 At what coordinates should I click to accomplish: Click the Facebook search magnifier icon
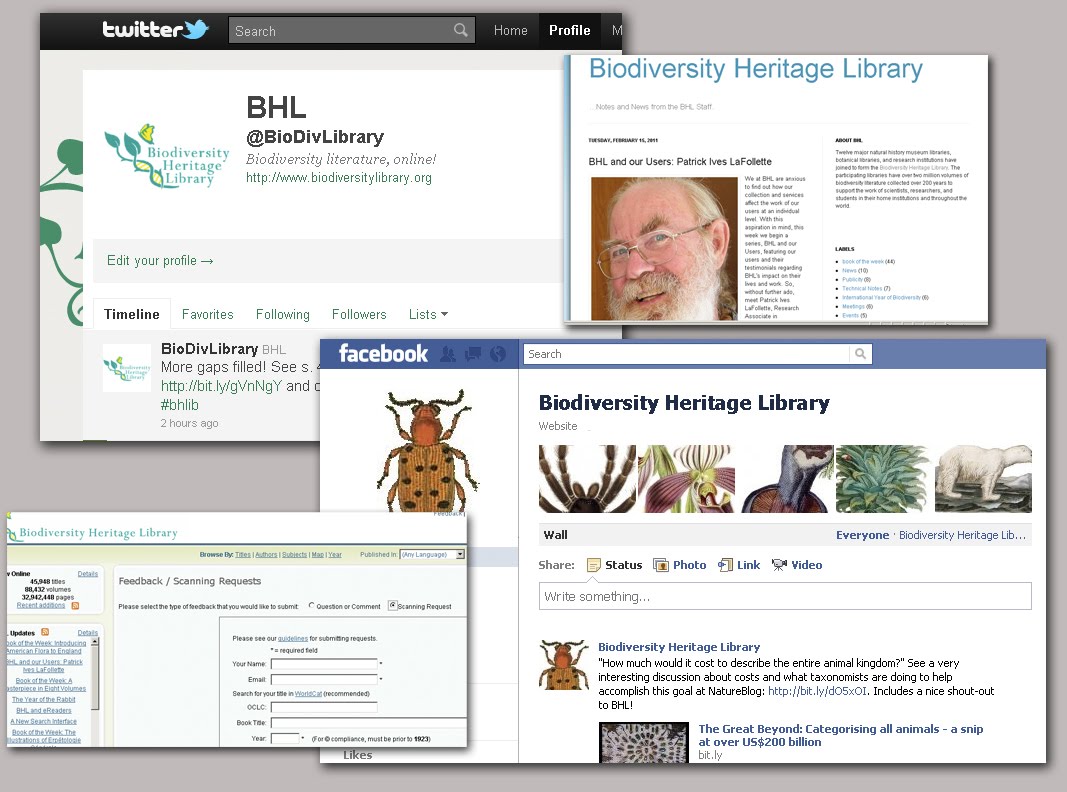point(859,354)
